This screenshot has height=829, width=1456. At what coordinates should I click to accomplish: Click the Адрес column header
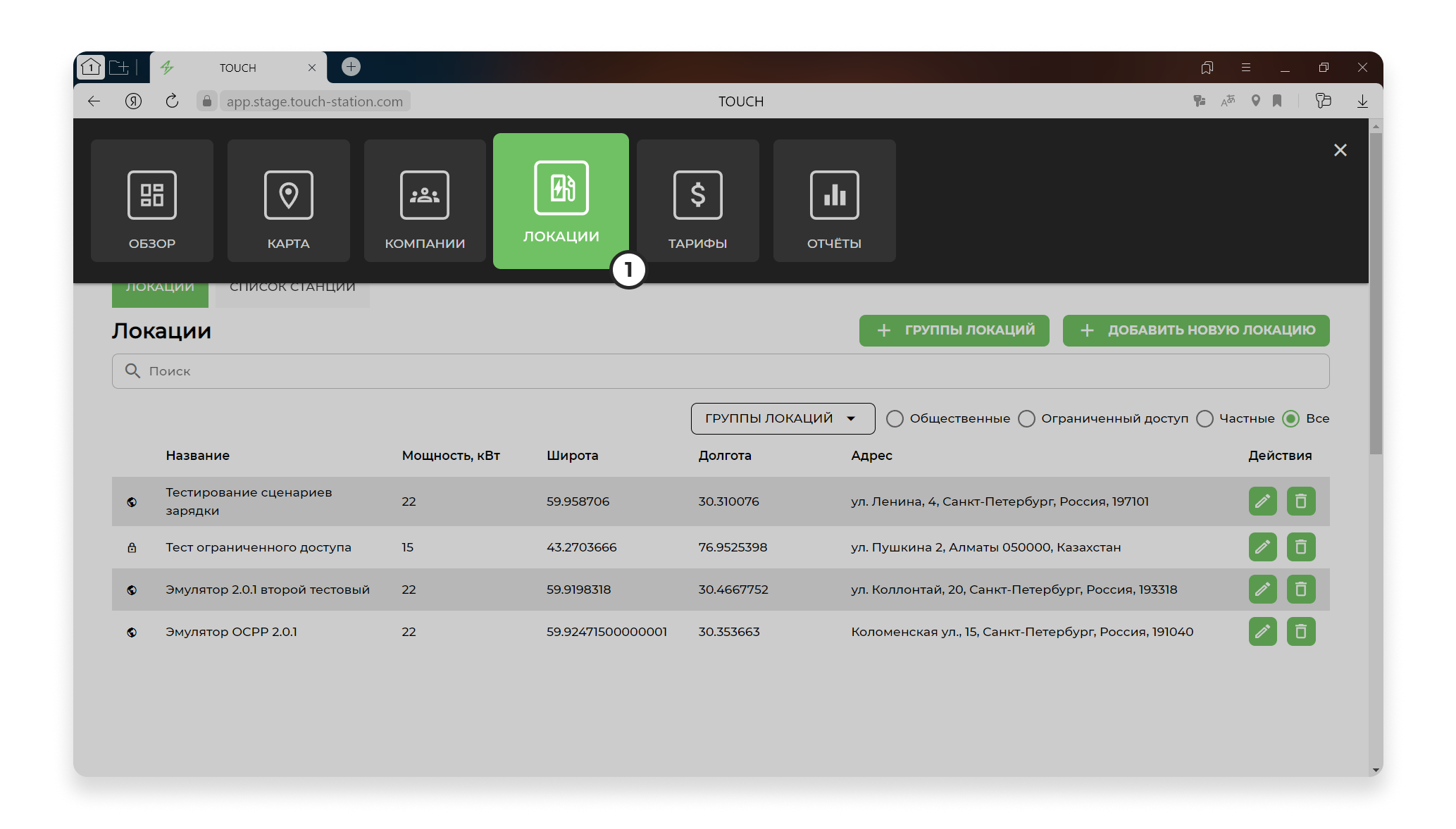(x=871, y=456)
